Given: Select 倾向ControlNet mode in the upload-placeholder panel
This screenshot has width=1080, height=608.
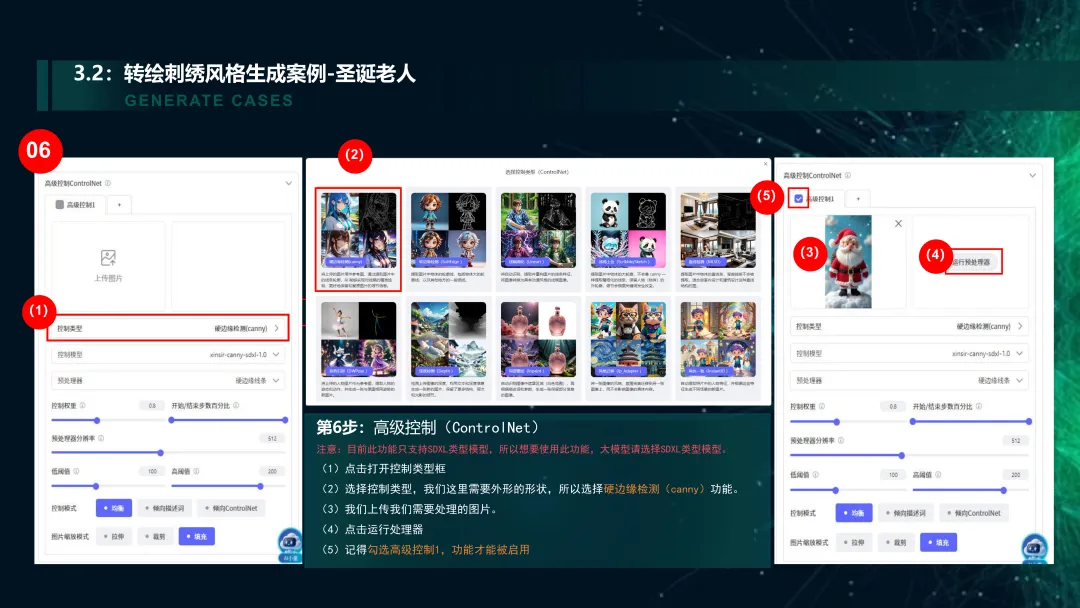Looking at the screenshot, I should (231, 508).
